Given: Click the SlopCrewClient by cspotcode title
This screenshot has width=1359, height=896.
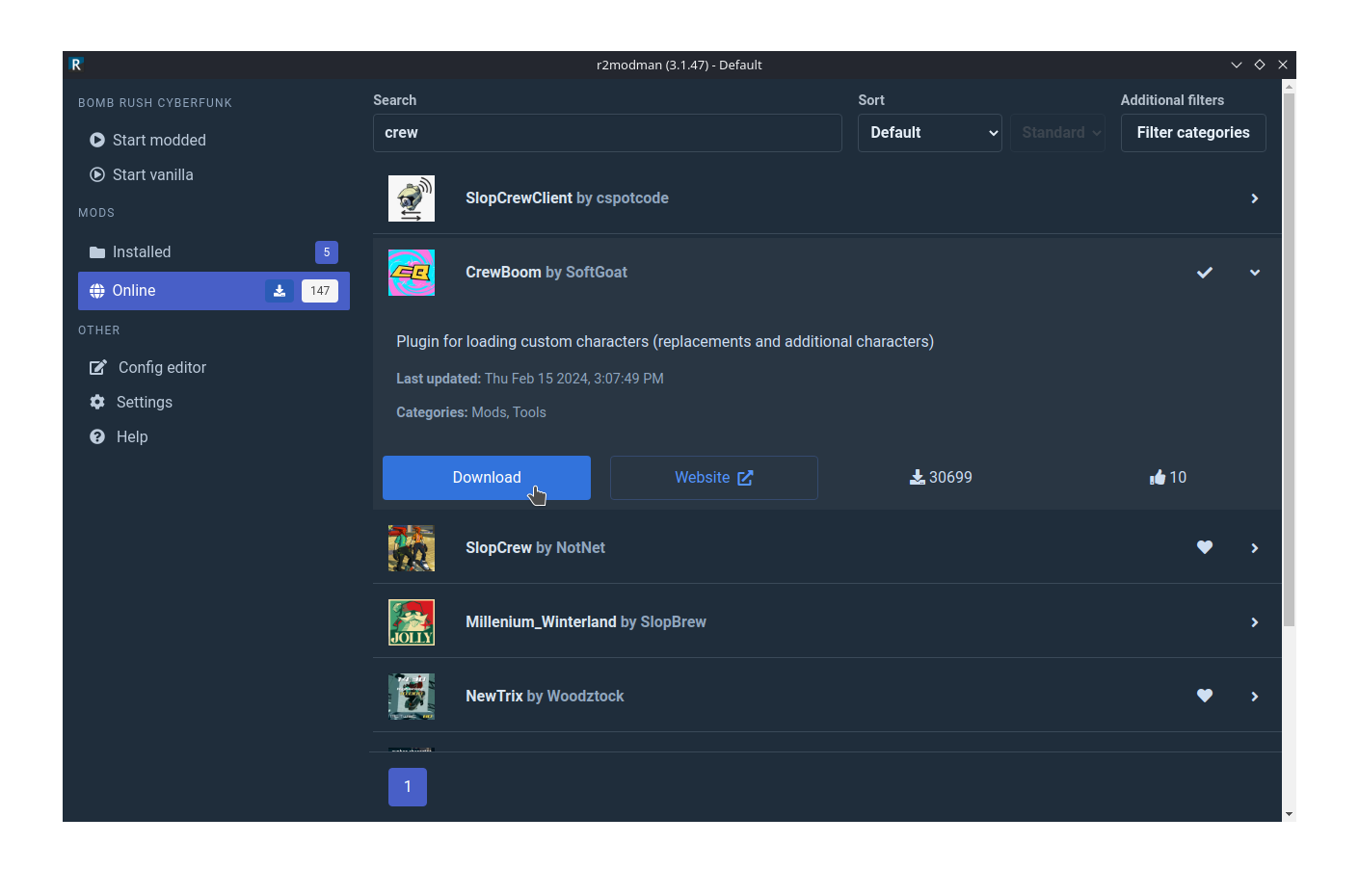Looking at the screenshot, I should click(x=567, y=198).
